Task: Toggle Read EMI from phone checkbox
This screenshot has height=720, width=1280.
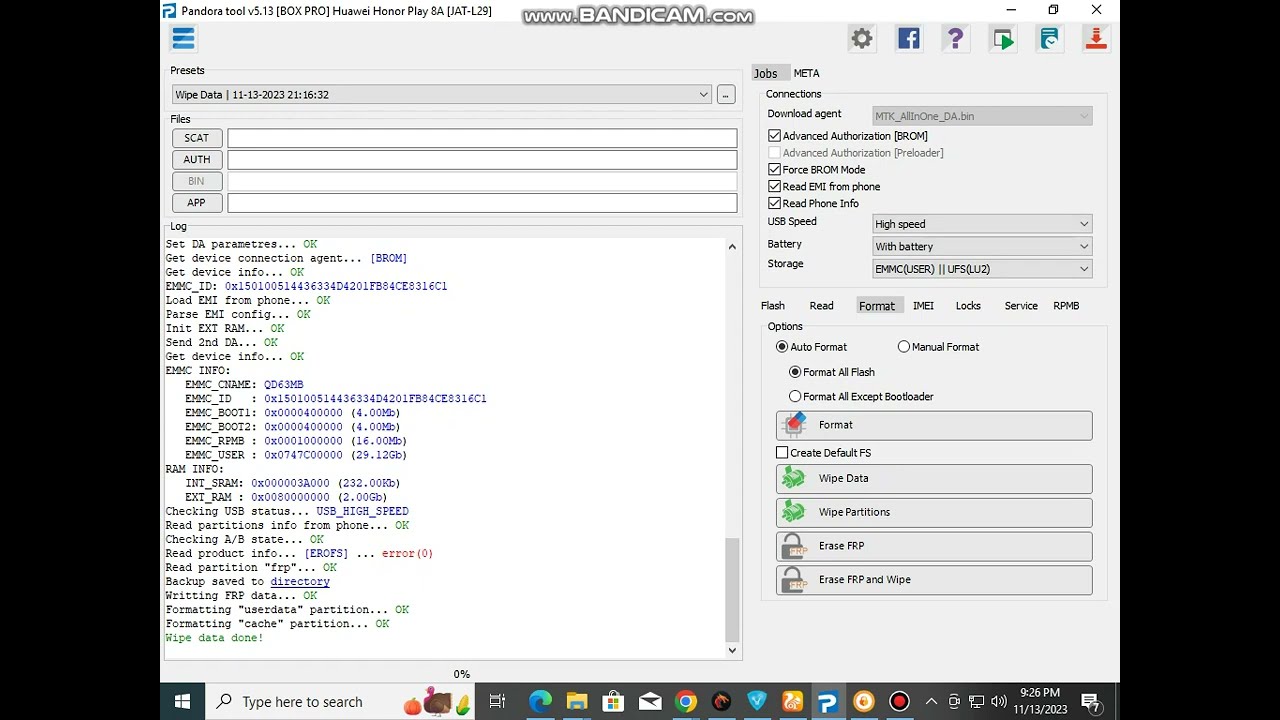Action: pyautogui.click(x=774, y=187)
